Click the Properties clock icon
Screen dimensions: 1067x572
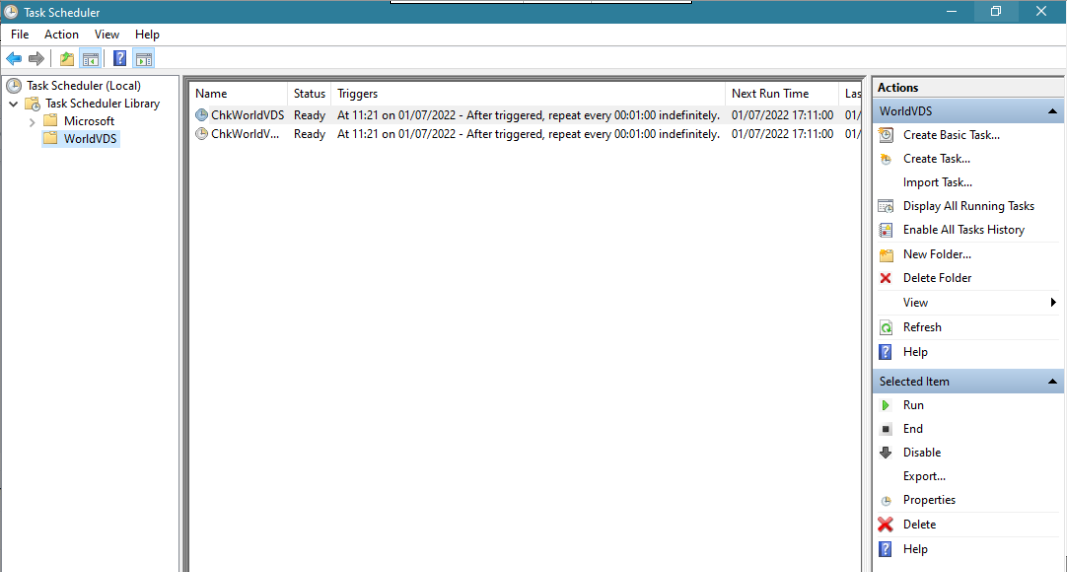pyautogui.click(x=886, y=501)
